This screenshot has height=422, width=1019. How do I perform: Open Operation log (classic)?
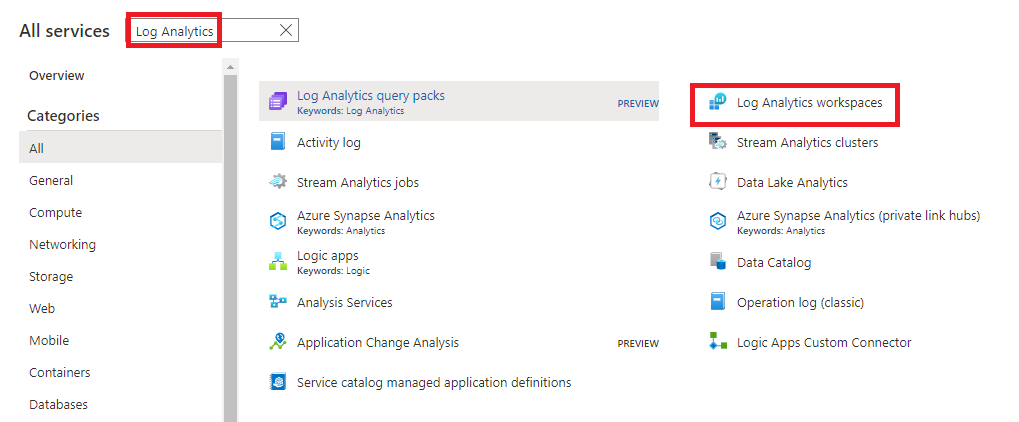[x=801, y=302]
